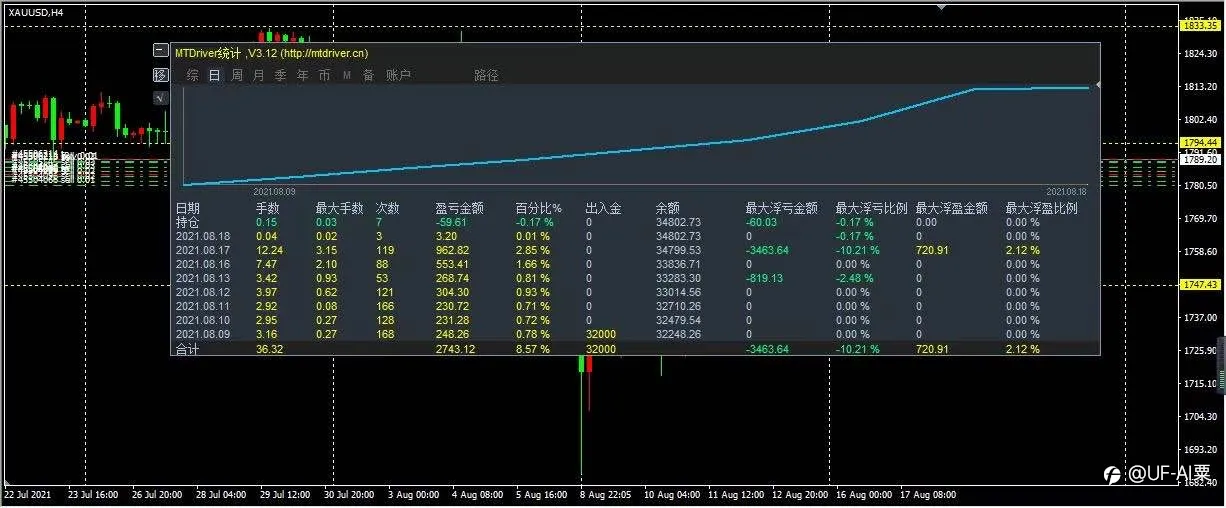1226x508 pixels.
Task: Select the 日 daily statistics tab
Action: pyautogui.click(x=214, y=75)
